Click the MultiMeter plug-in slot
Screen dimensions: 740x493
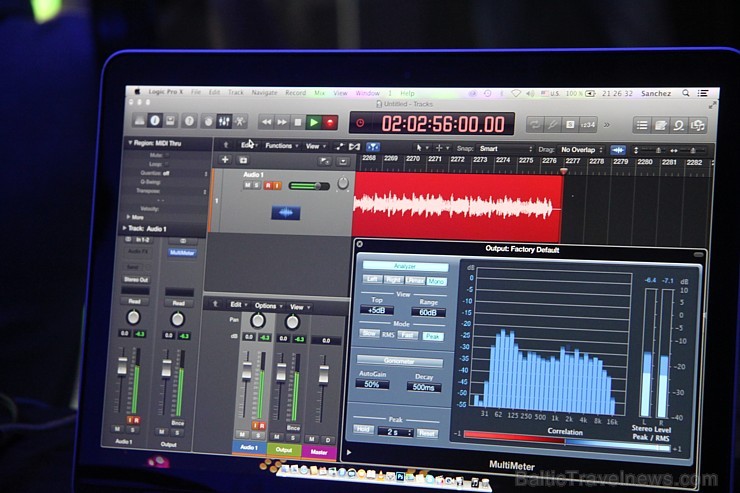point(182,253)
